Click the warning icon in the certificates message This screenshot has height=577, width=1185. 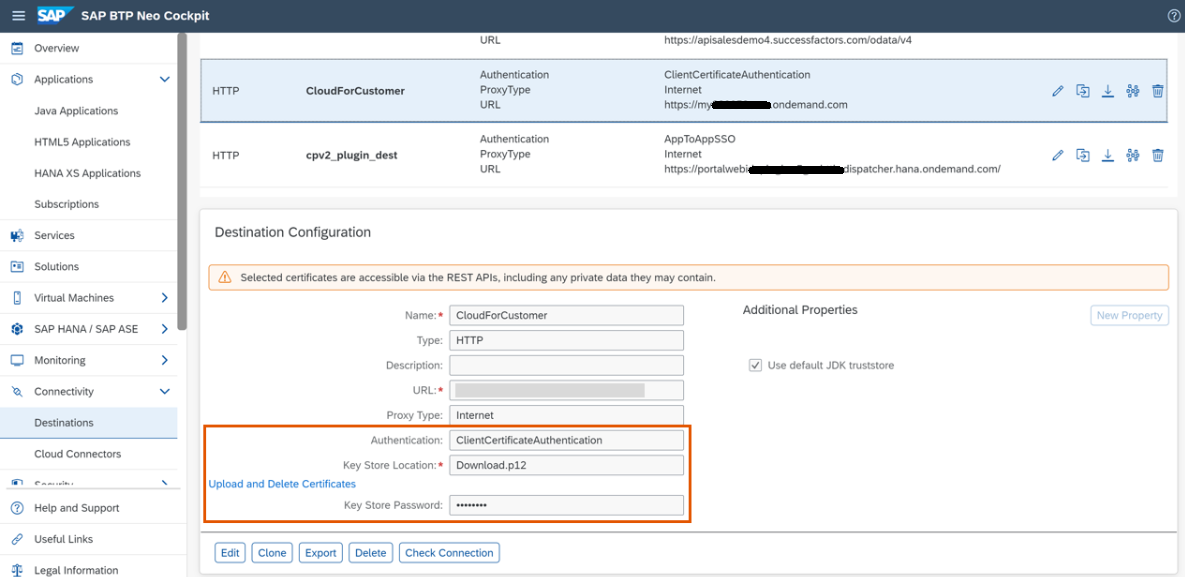(x=224, y=278)
